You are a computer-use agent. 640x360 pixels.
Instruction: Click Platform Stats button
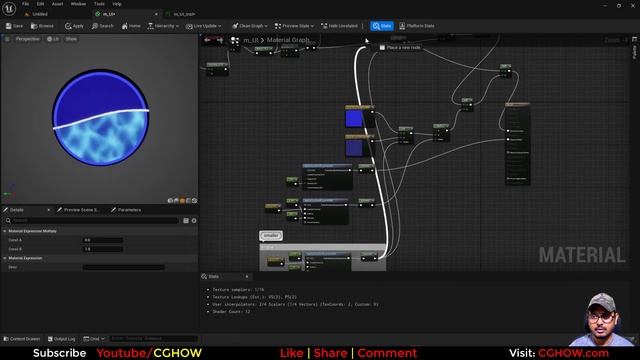pyautogui.click(x=417, y=26)
